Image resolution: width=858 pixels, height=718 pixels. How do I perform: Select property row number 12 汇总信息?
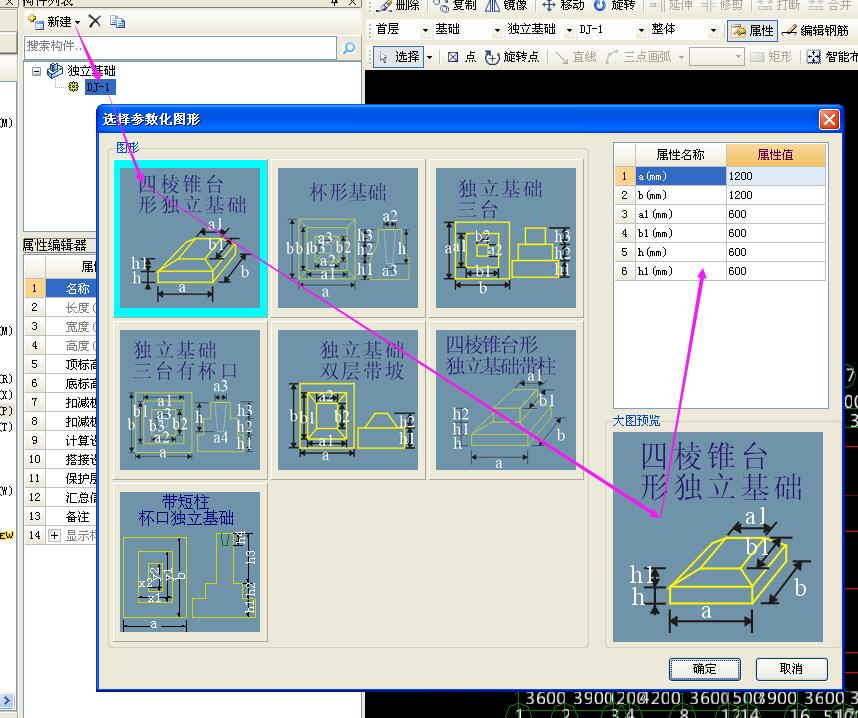(61, 497)
